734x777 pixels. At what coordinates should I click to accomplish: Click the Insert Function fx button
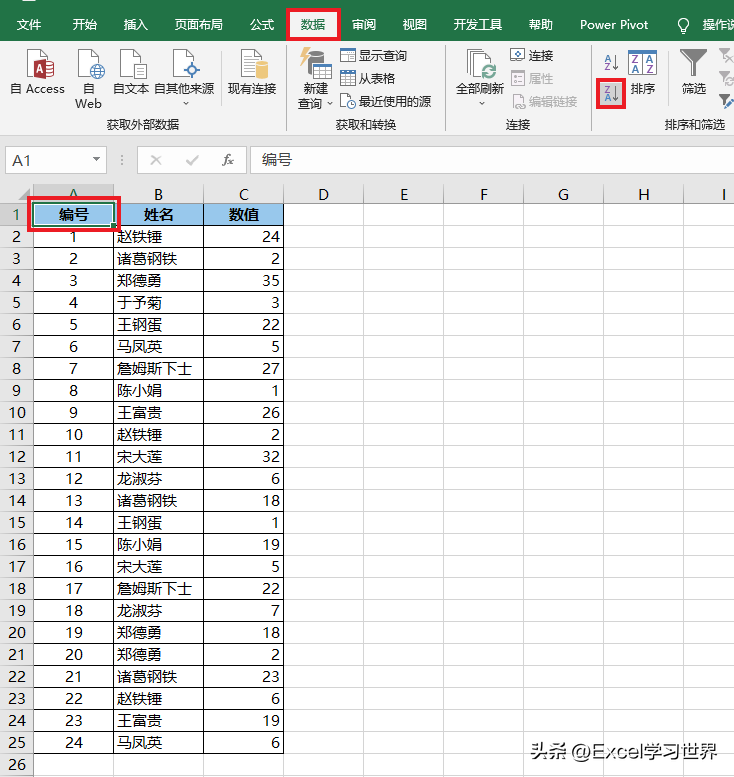(x=227, y=160)
